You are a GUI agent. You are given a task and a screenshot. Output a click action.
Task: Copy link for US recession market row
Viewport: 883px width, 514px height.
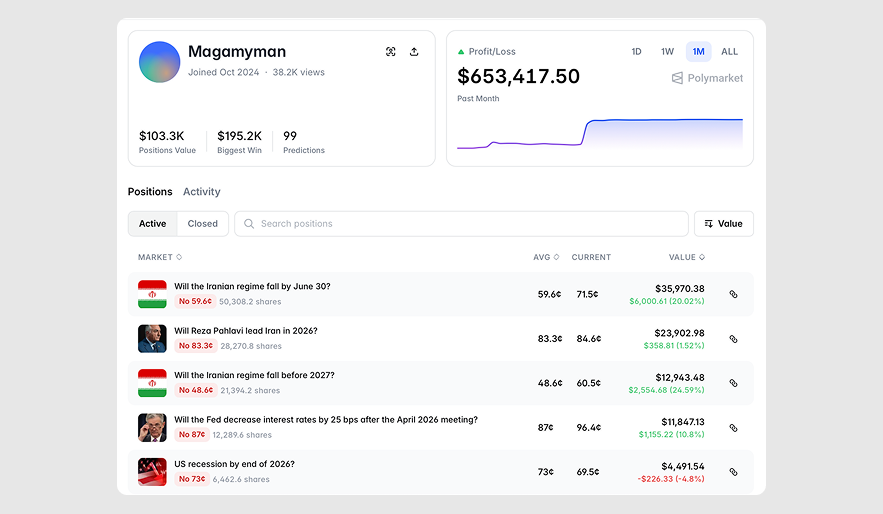tap(733, 472)
